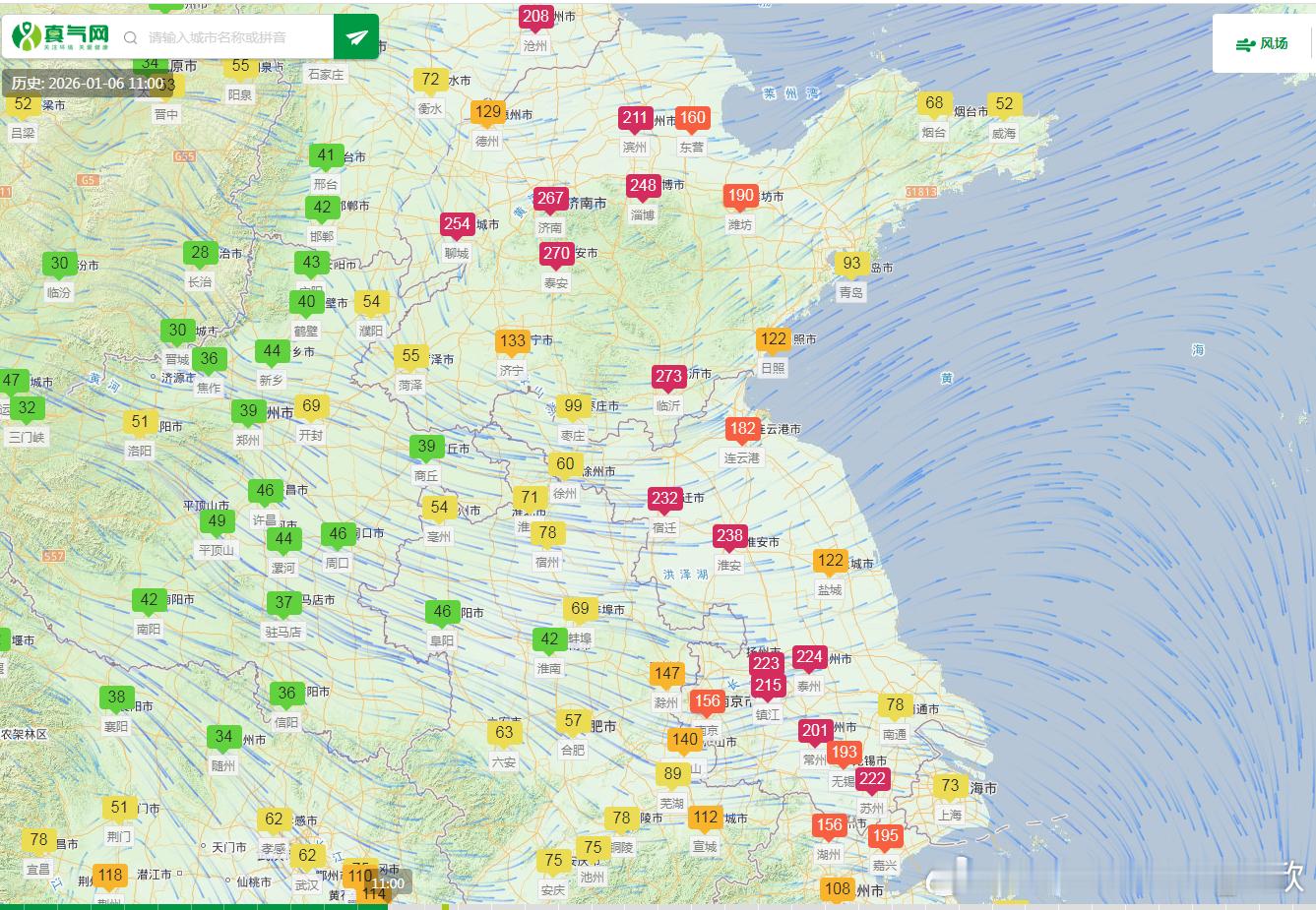Click the green paper-plane search button

pyautogui.click(x=355, y=37)
